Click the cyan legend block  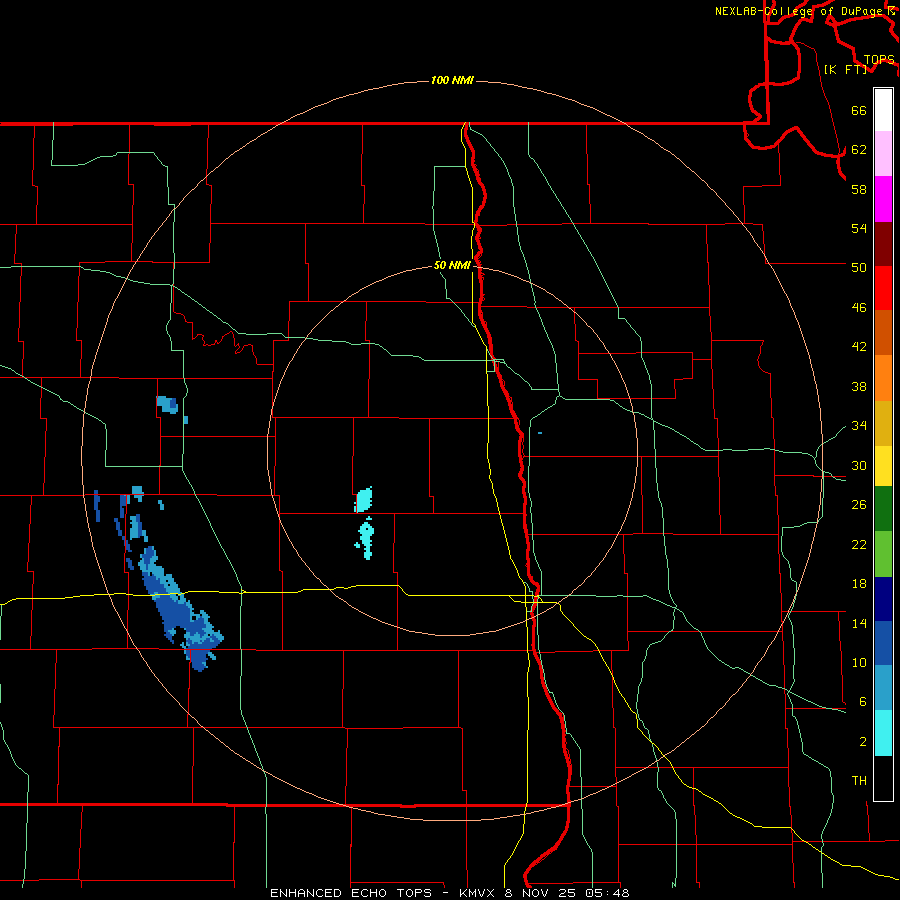pos(883,733)
